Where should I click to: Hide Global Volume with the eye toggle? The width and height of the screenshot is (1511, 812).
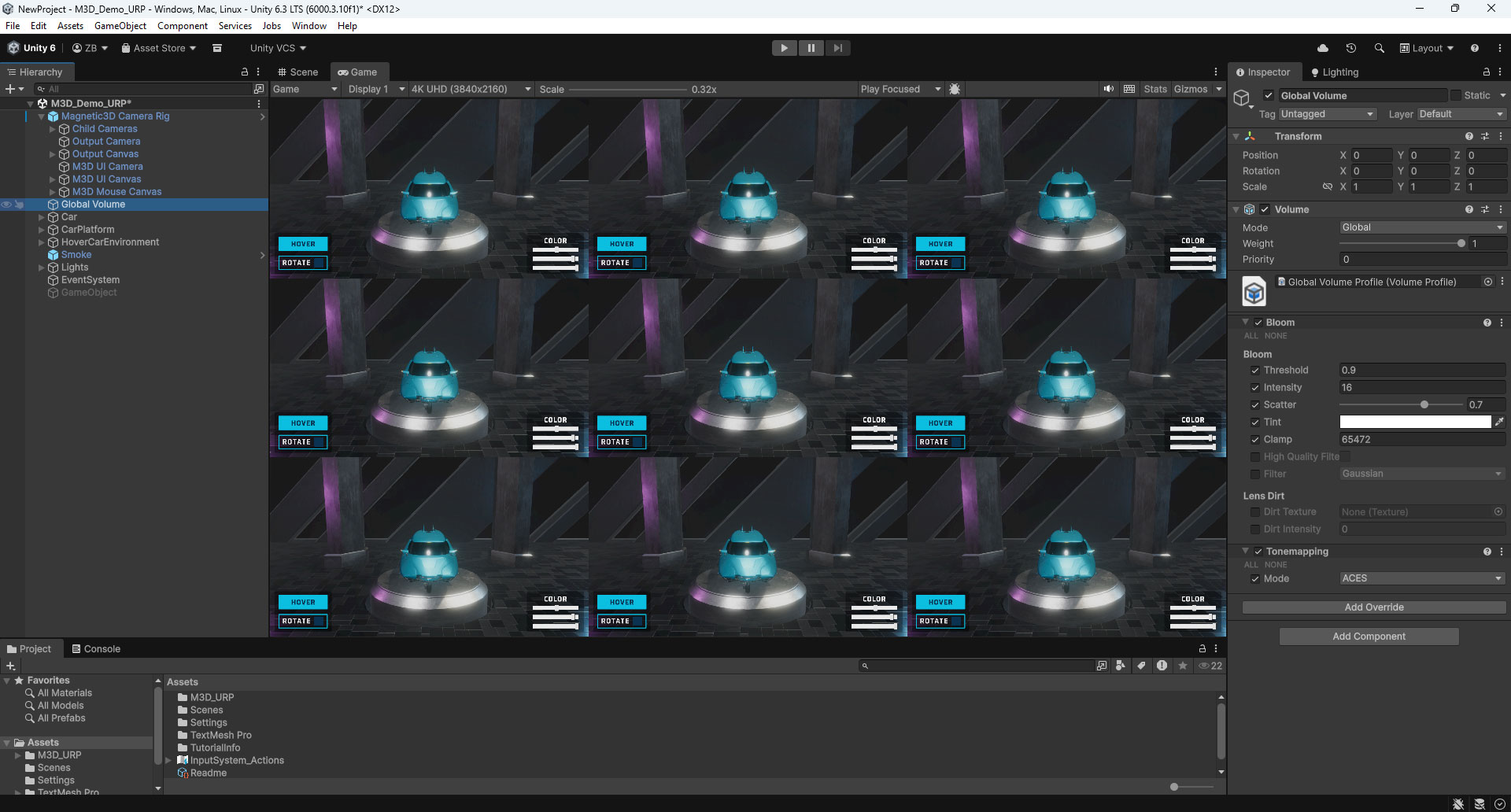coord(6,205)
